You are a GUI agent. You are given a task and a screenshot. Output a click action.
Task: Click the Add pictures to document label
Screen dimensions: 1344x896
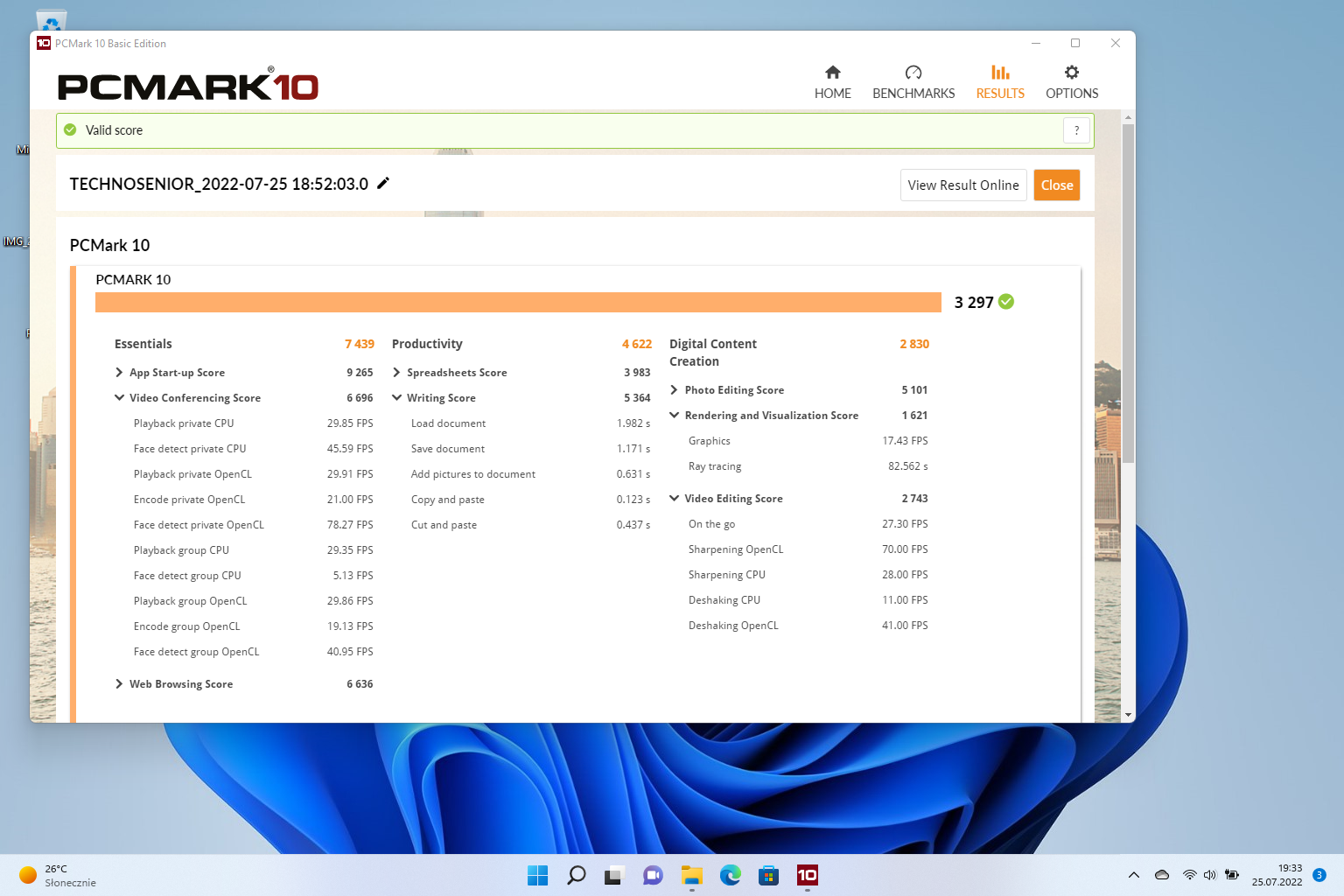(x=472, y=474)
